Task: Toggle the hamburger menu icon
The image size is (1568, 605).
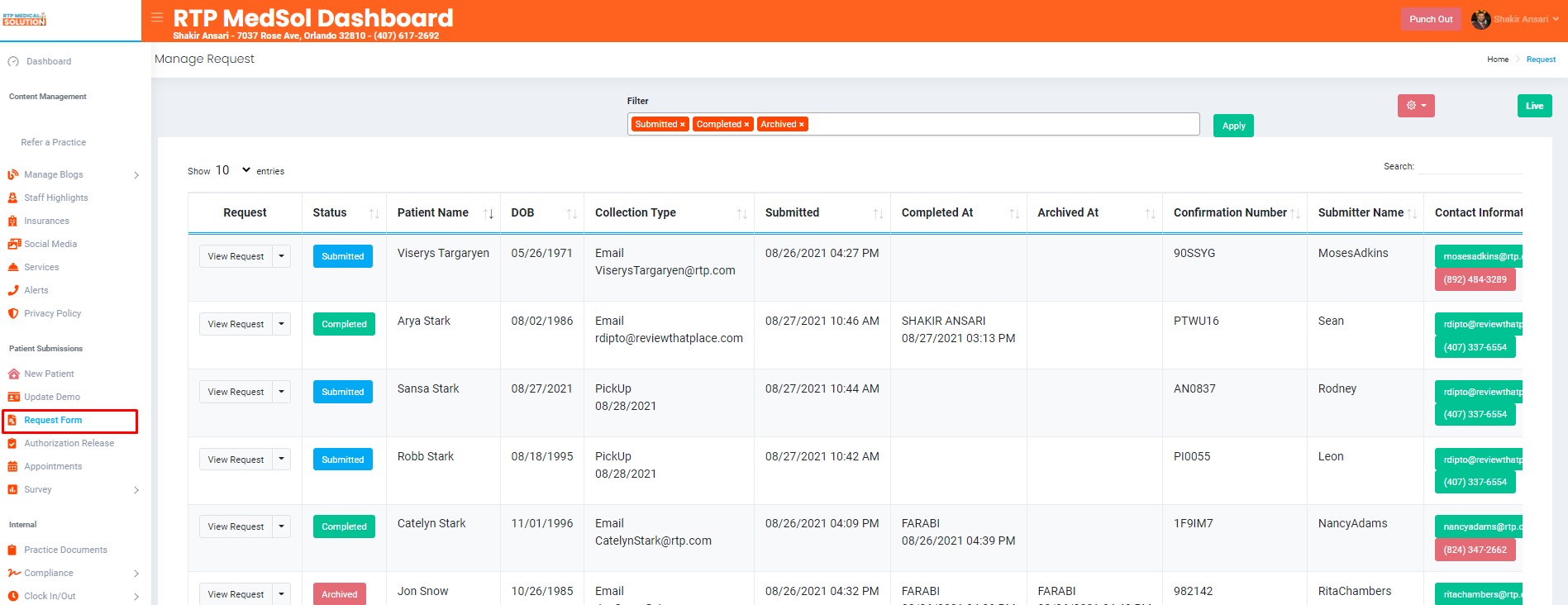Action: [157, 17]
